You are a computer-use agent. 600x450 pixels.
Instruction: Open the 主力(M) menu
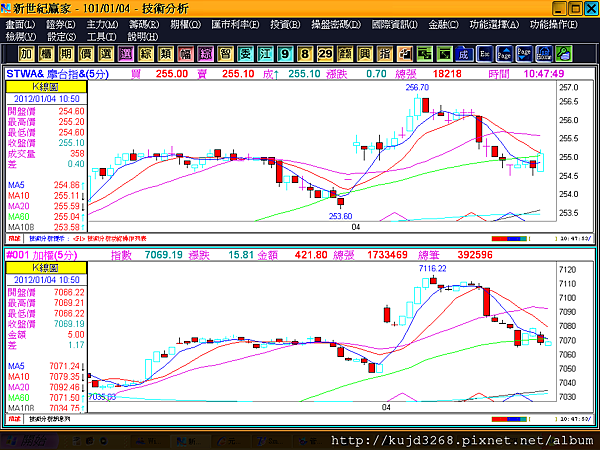102,24
